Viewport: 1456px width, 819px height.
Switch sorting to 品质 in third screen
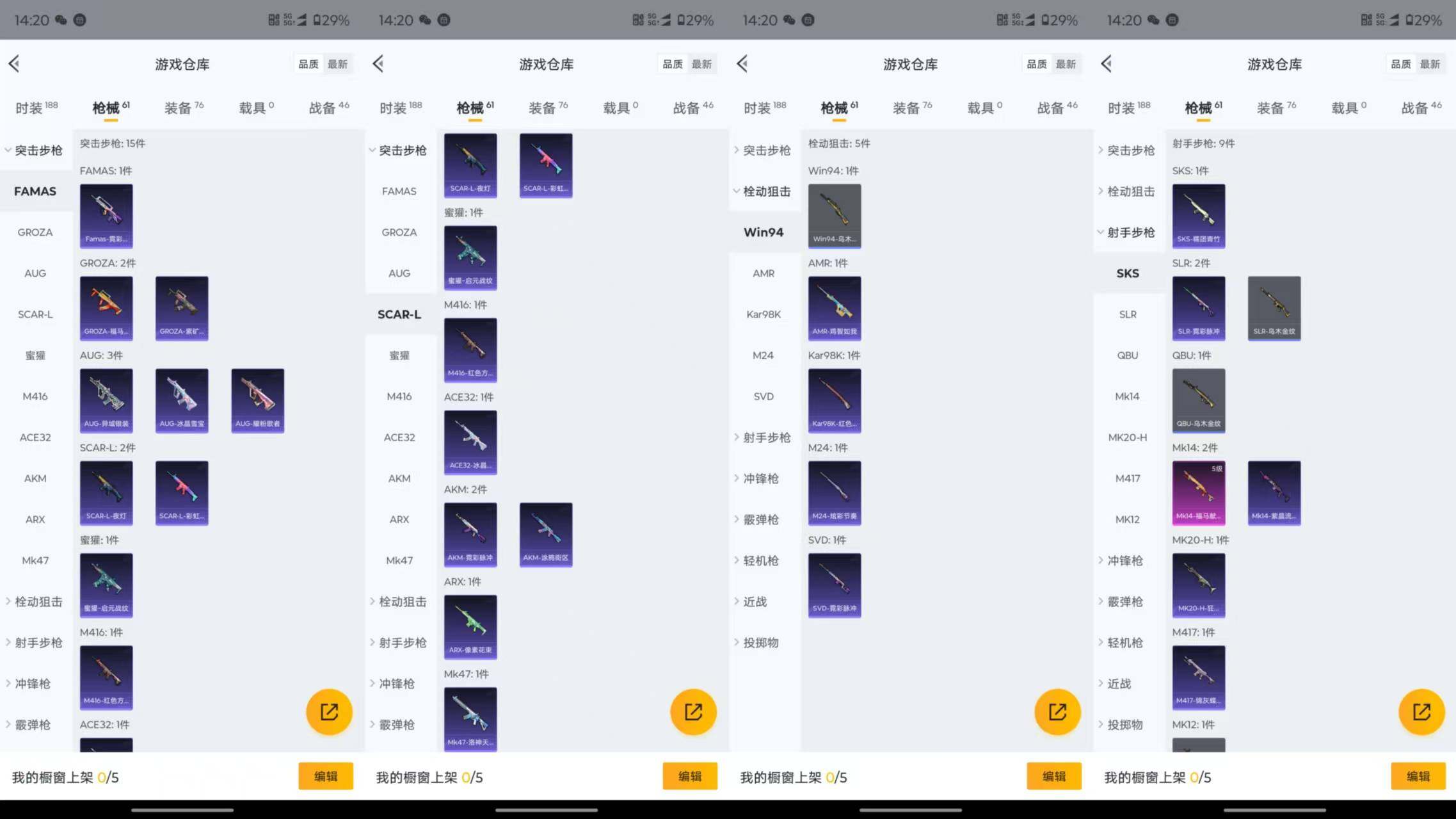tap(1037, 64)
